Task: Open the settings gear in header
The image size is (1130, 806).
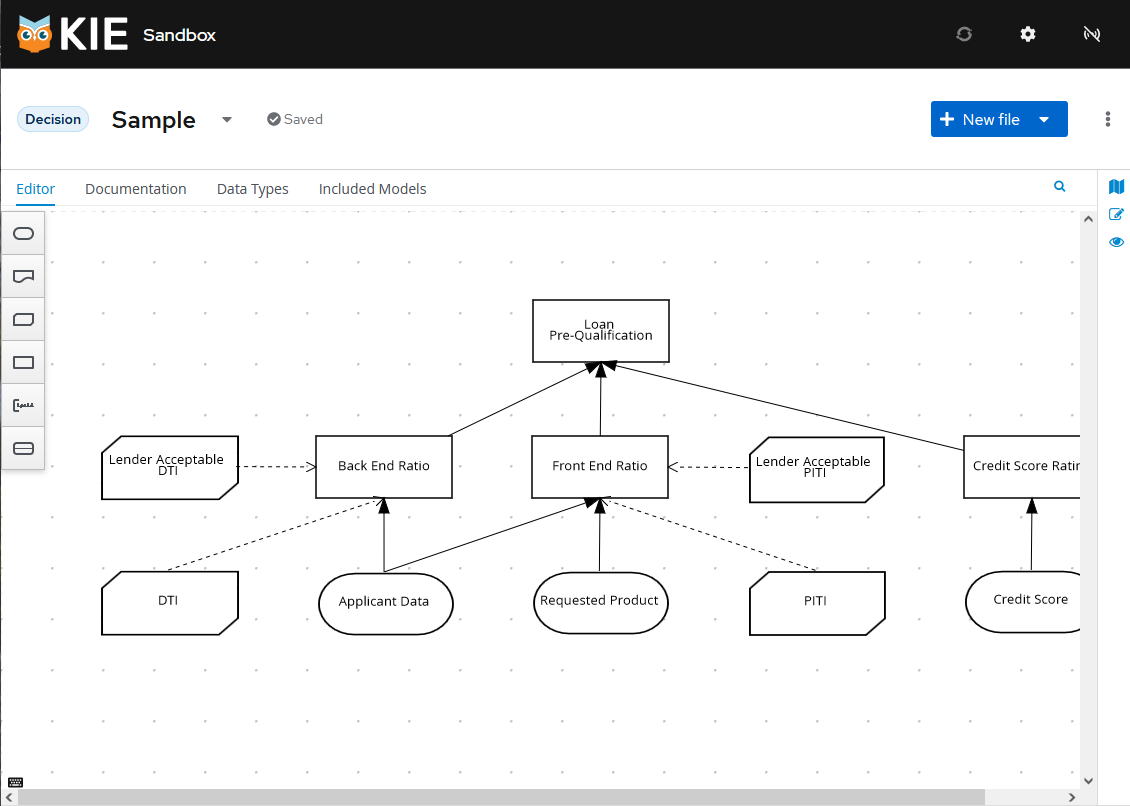Action: click(x=1028, y=34)
